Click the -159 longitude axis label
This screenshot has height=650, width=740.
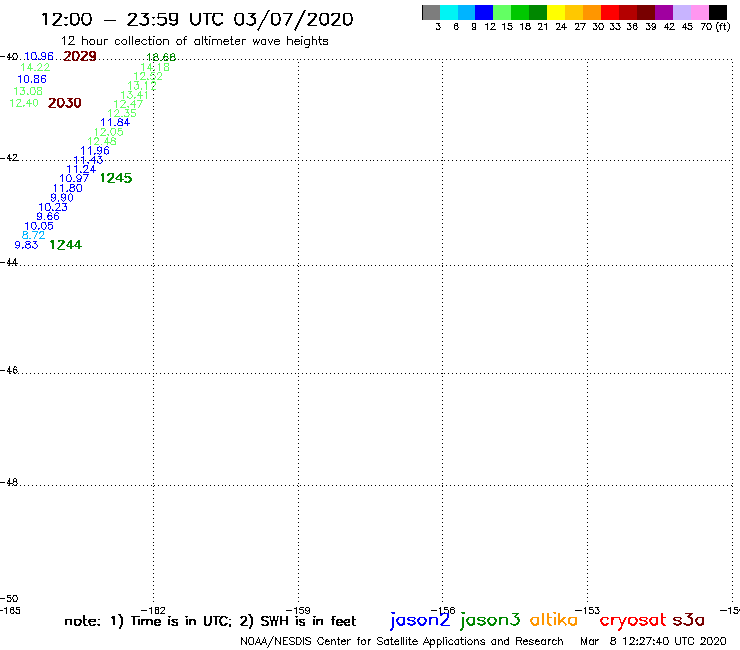298,610
